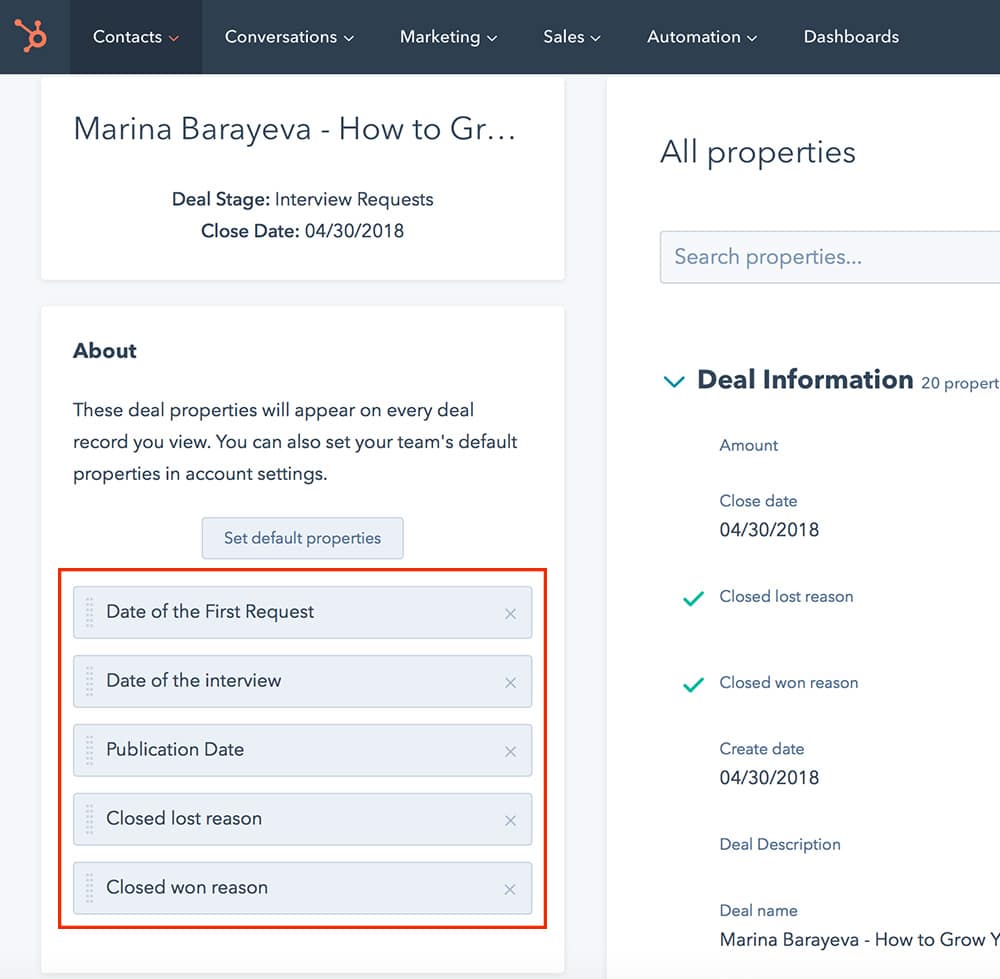Viewport: 1000px width, 979px height.
Task: Click the Set default properties button
Action: pos(302,538)
